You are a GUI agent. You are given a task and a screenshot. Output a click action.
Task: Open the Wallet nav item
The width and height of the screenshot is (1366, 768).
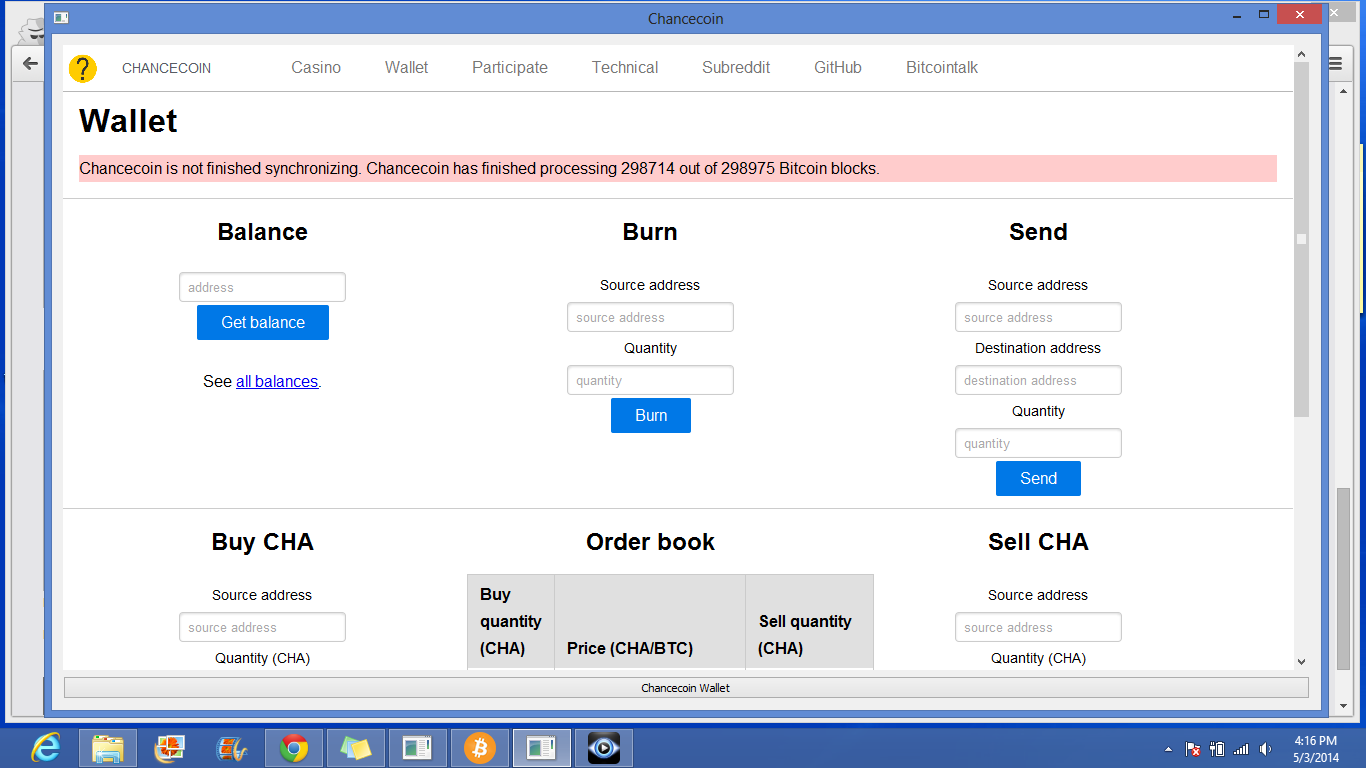click(406, 68)
